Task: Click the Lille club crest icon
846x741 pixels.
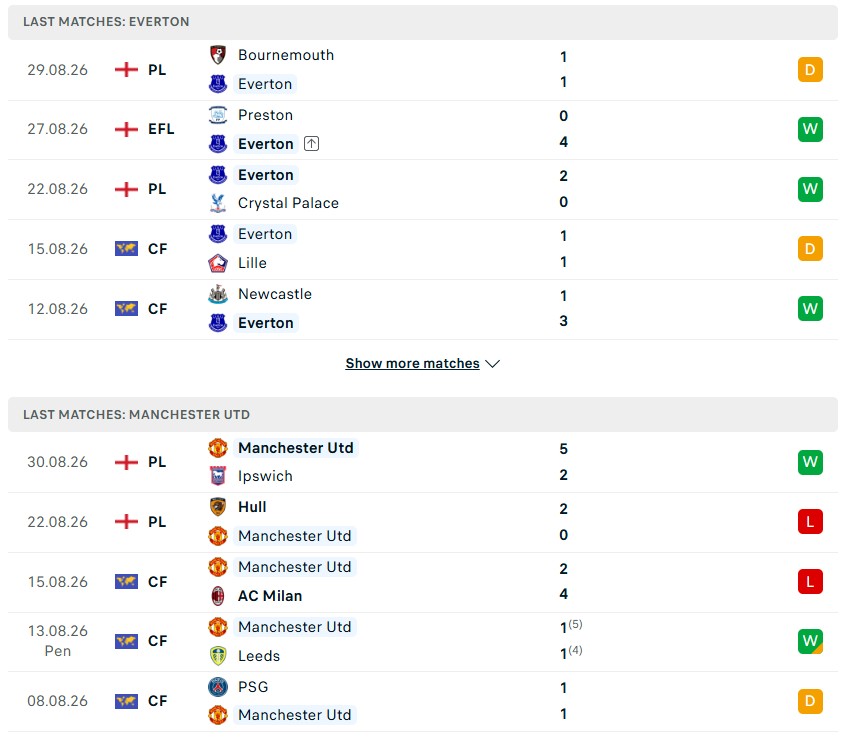Action: pos(217,263)
